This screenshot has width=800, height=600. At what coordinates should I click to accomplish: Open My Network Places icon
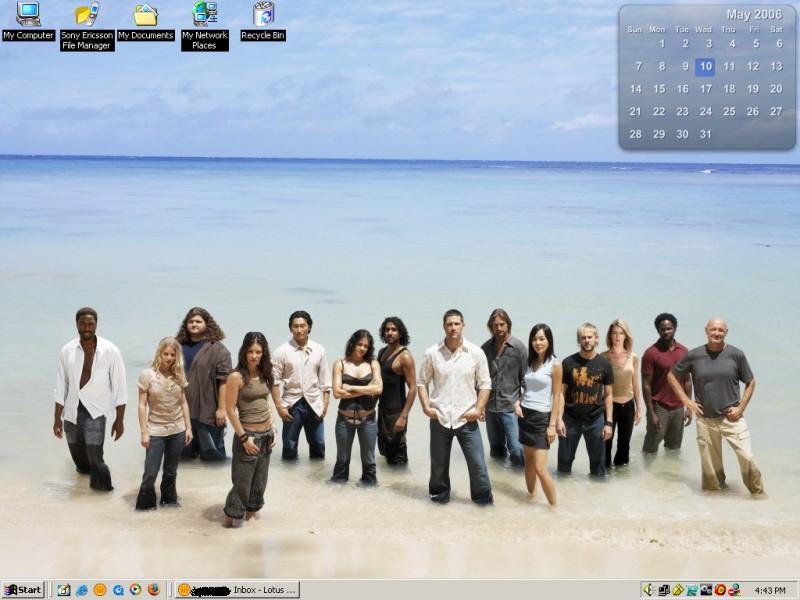point(205,26)
